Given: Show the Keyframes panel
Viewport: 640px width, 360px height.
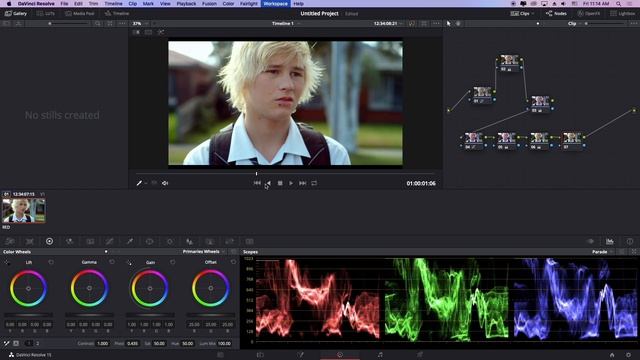Looking at the screenshot, I should click(590, 242).
